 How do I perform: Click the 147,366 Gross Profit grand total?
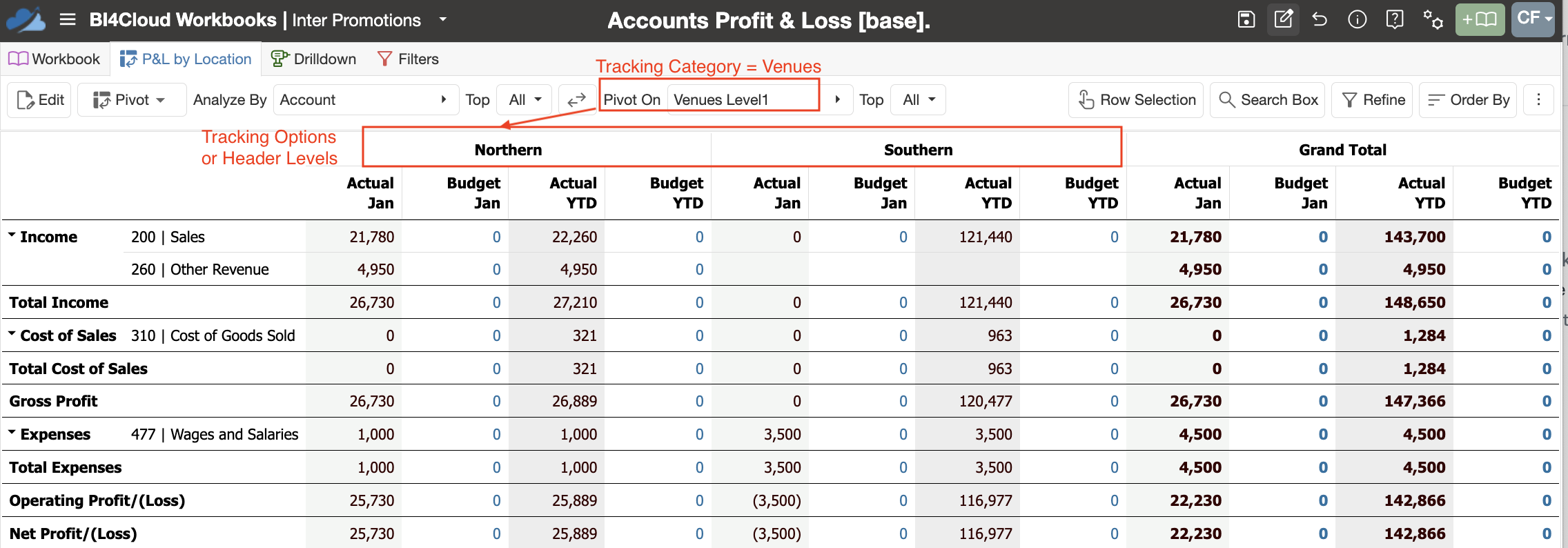1415,401
